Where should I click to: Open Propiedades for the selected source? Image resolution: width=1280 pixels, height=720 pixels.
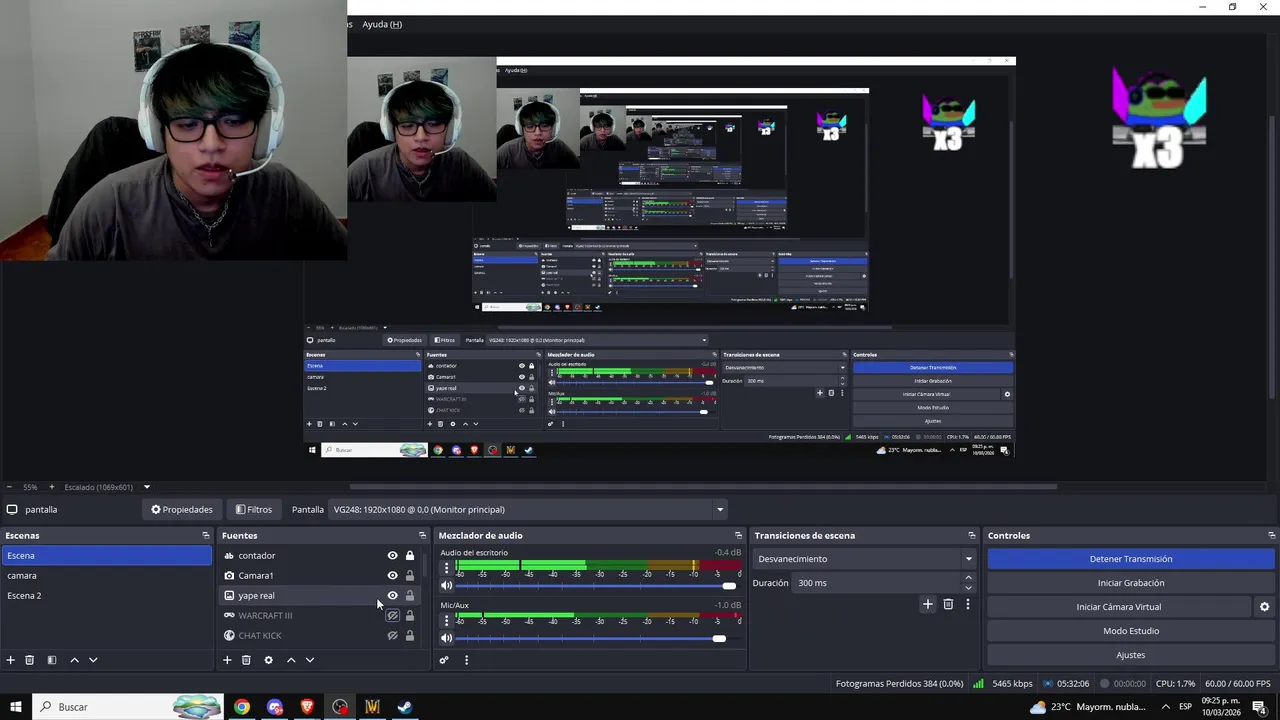pyautogui.click(x=182, y=510)
